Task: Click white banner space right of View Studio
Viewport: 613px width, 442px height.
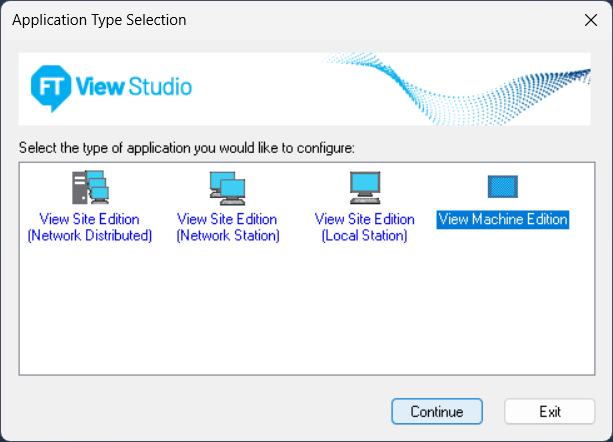Action: click(270, 88)
